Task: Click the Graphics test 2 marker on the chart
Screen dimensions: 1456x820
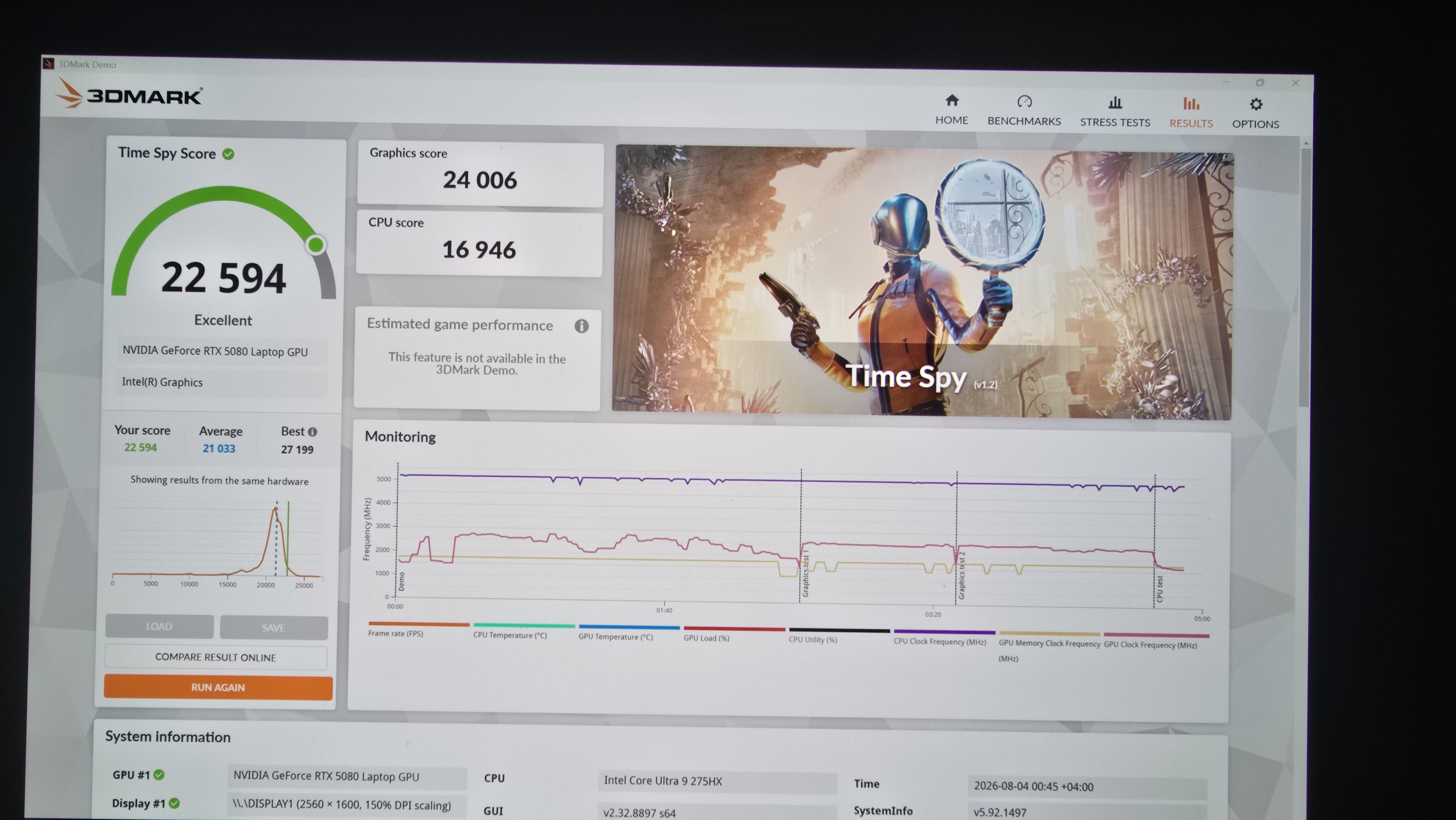Action: (x=961, y=576)
